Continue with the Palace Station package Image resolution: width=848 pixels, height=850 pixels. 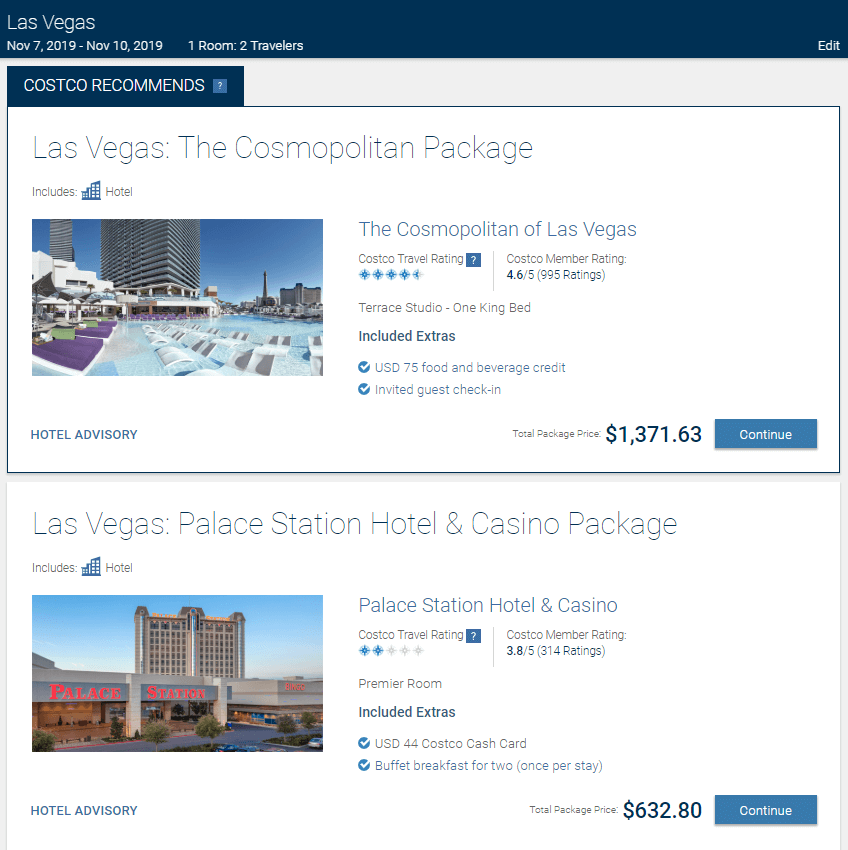pyautogui.click(x=765, y=810)
